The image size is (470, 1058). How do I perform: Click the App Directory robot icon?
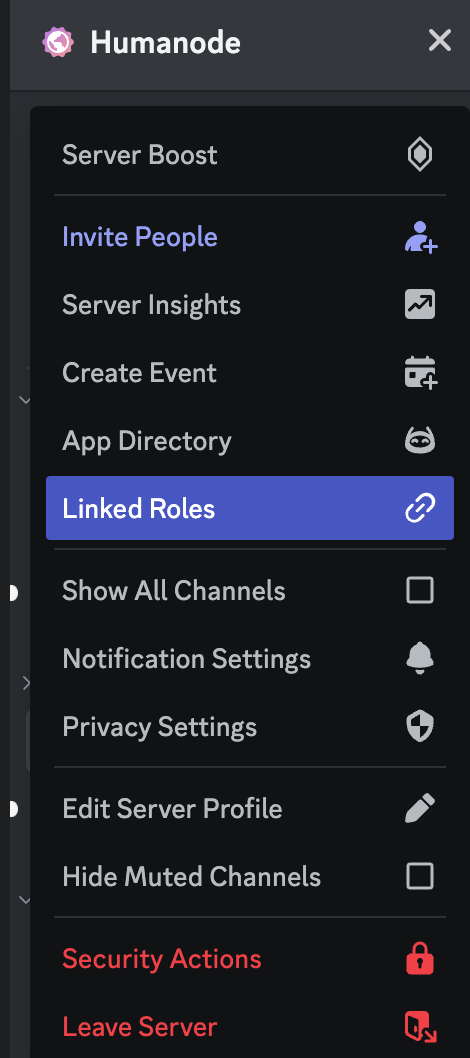[419, 441]
